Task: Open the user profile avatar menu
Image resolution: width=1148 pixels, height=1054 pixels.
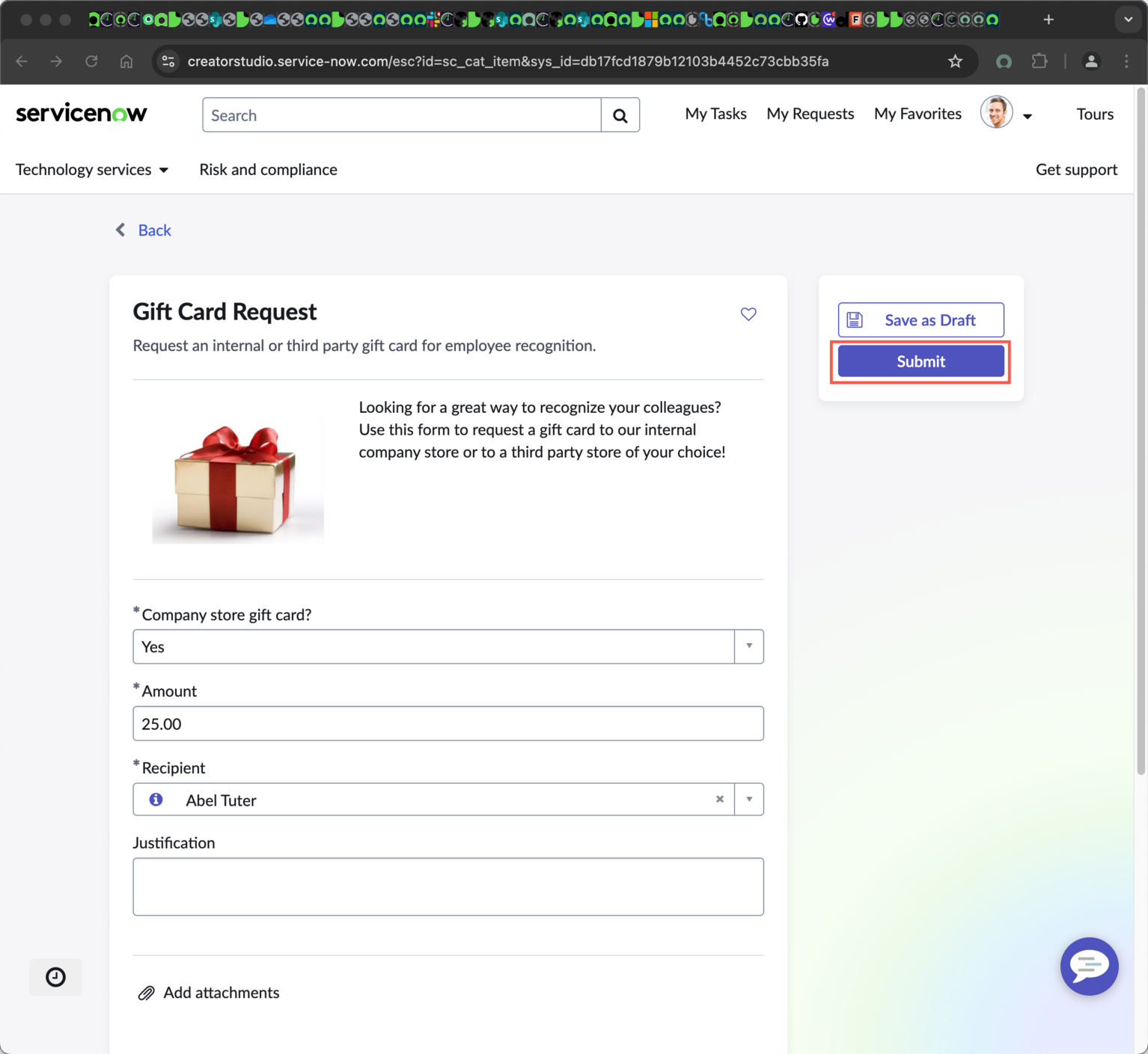Action: [1006, 114]
